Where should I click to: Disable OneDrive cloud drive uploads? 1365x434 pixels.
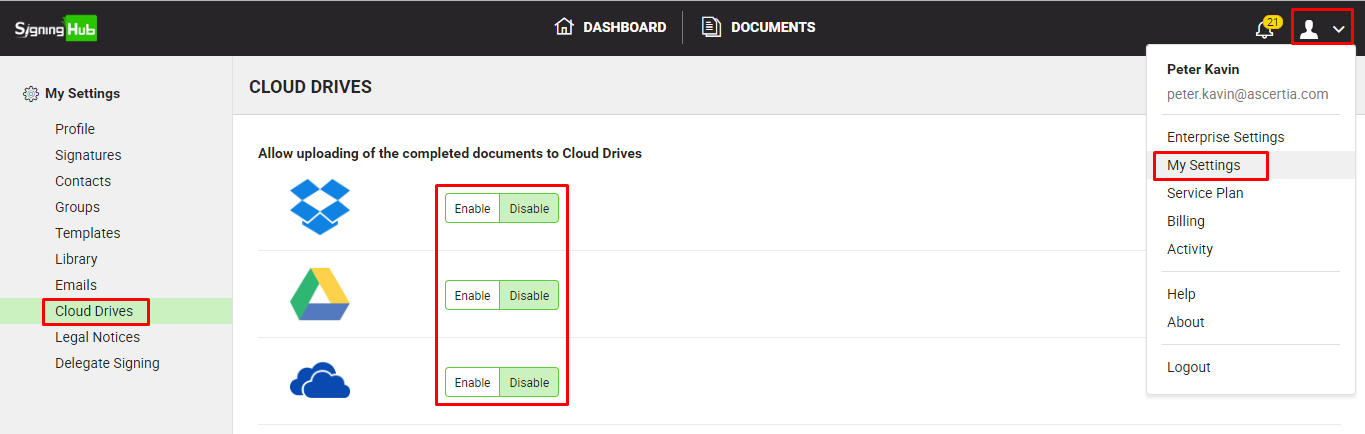(x=529, y=383)
